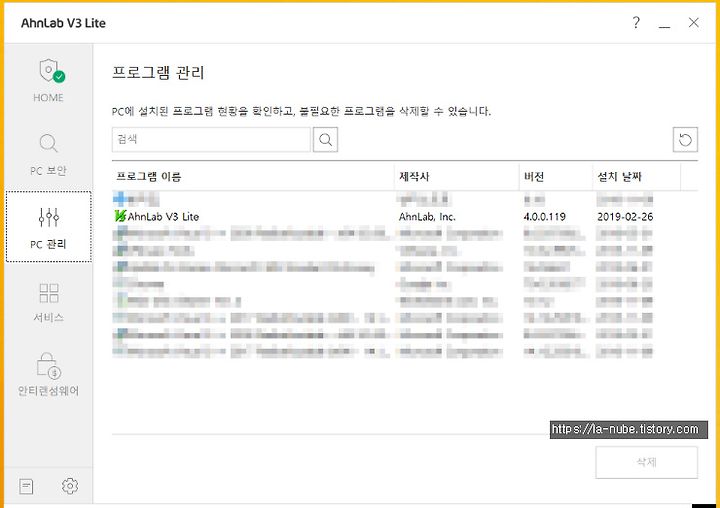Viewport: 720px width, 508px height.
Task: Sort by the 제작사 column header
Action: click(x=456, y=176)
